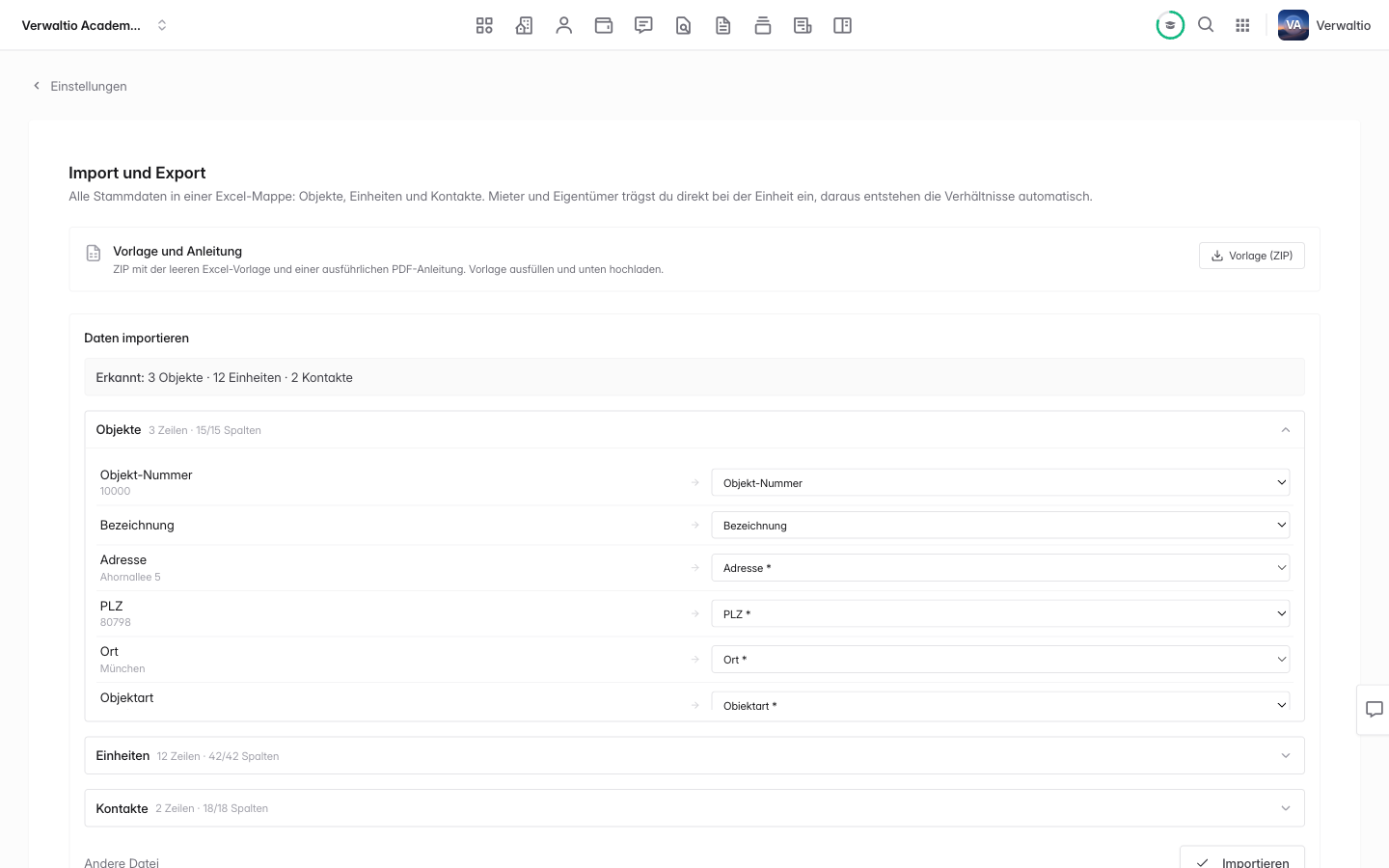
Task: Open the Adresse * mapping dropdown
Action: click(x=1000, y=568)
